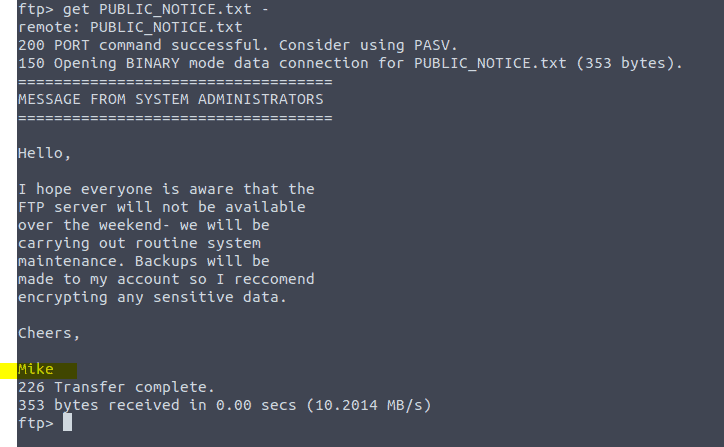Screen dimensions: 724x447
Task: Click the 'Hello,' greeting line
Action: [44, 153]
